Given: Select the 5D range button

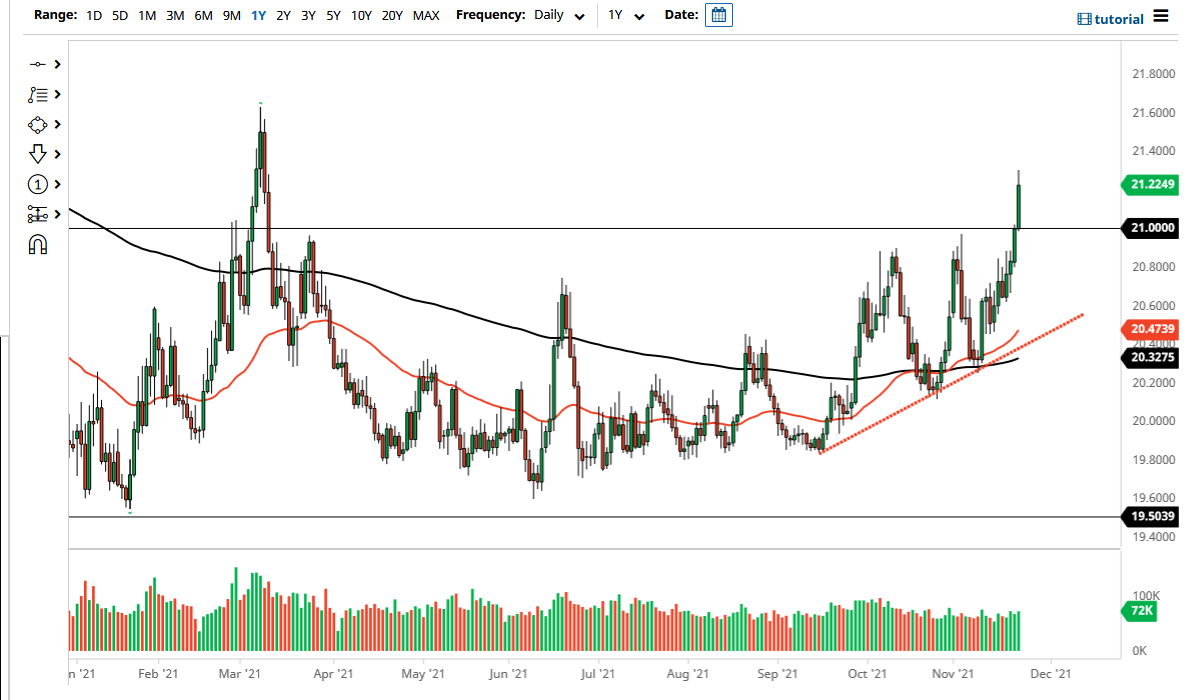Looking at the screenshot, I should (x=117, y=15).
